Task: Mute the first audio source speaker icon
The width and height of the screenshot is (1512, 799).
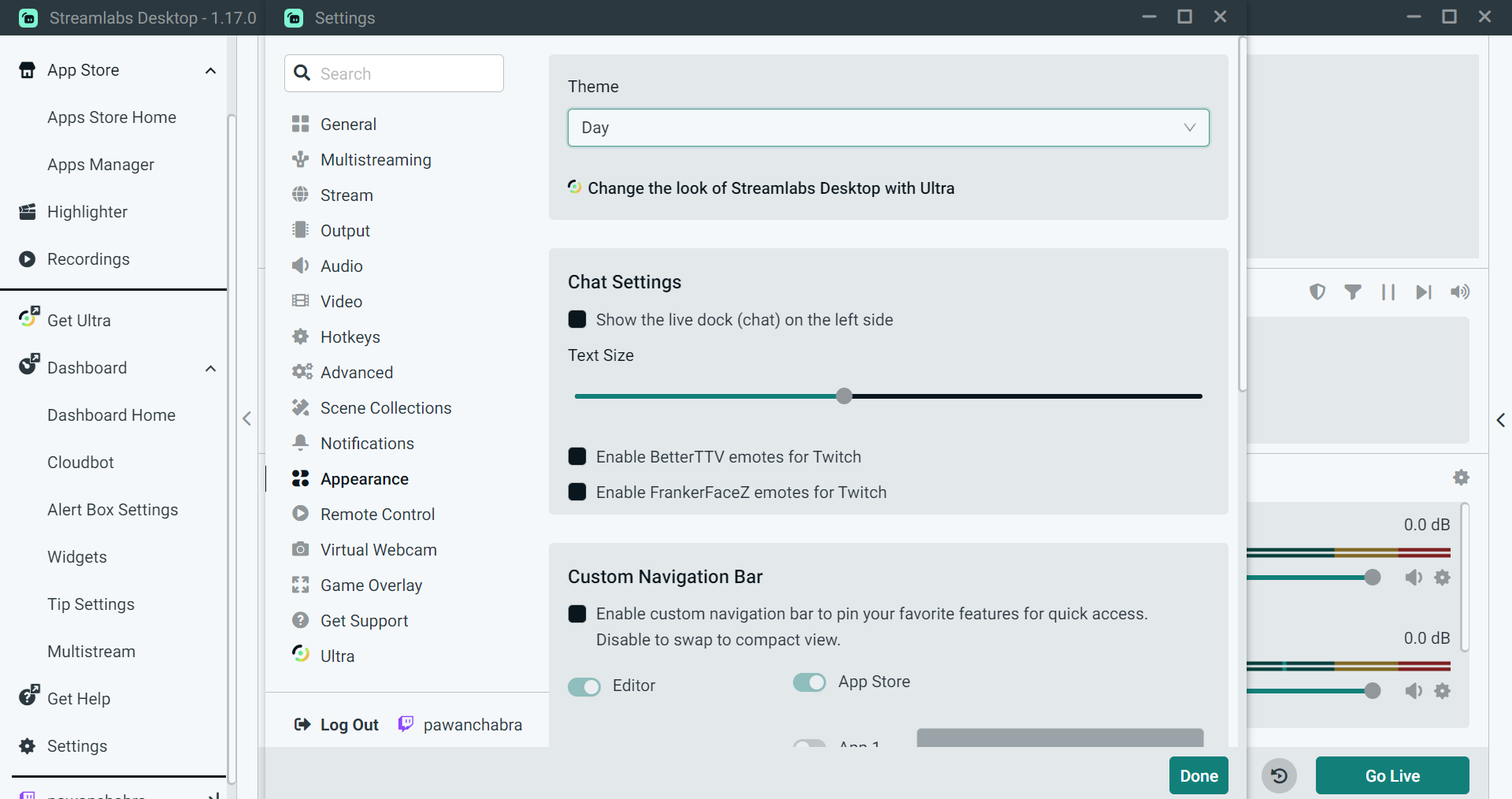Action: point(1414,578)
